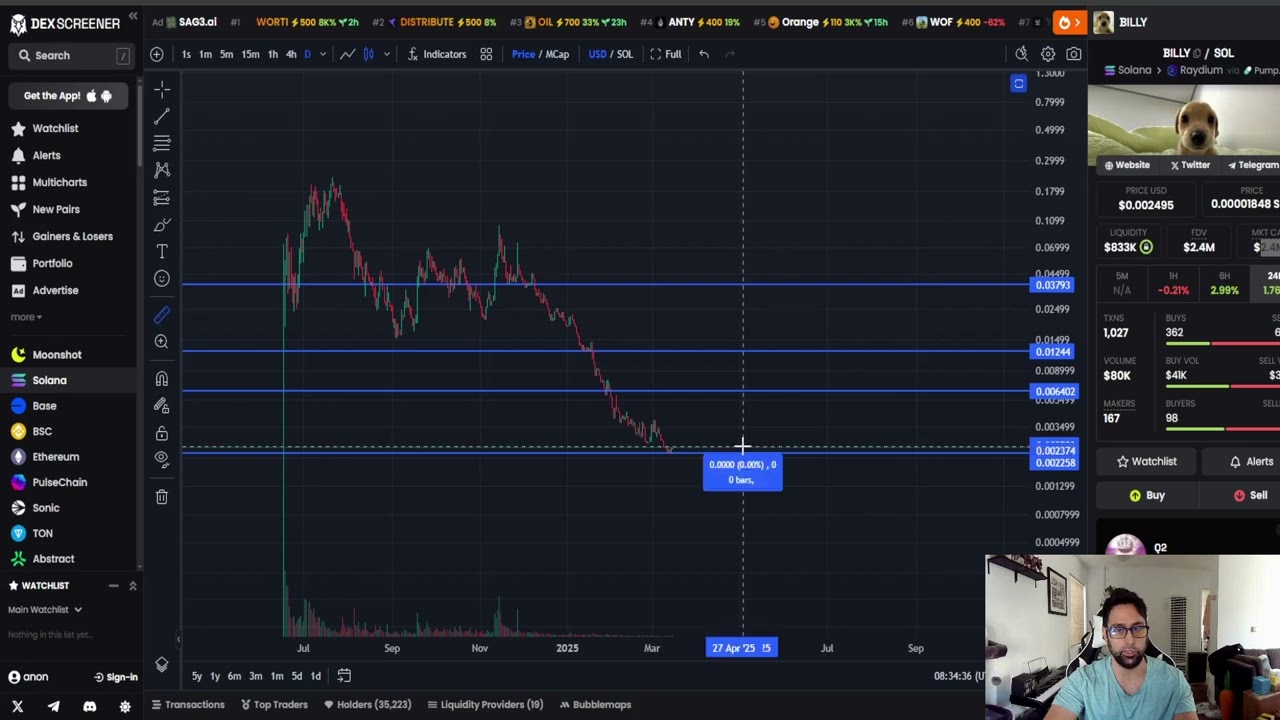Toggle magnet mode for drawings
This screenshot has width=1280, height=720.
[162, 379]
